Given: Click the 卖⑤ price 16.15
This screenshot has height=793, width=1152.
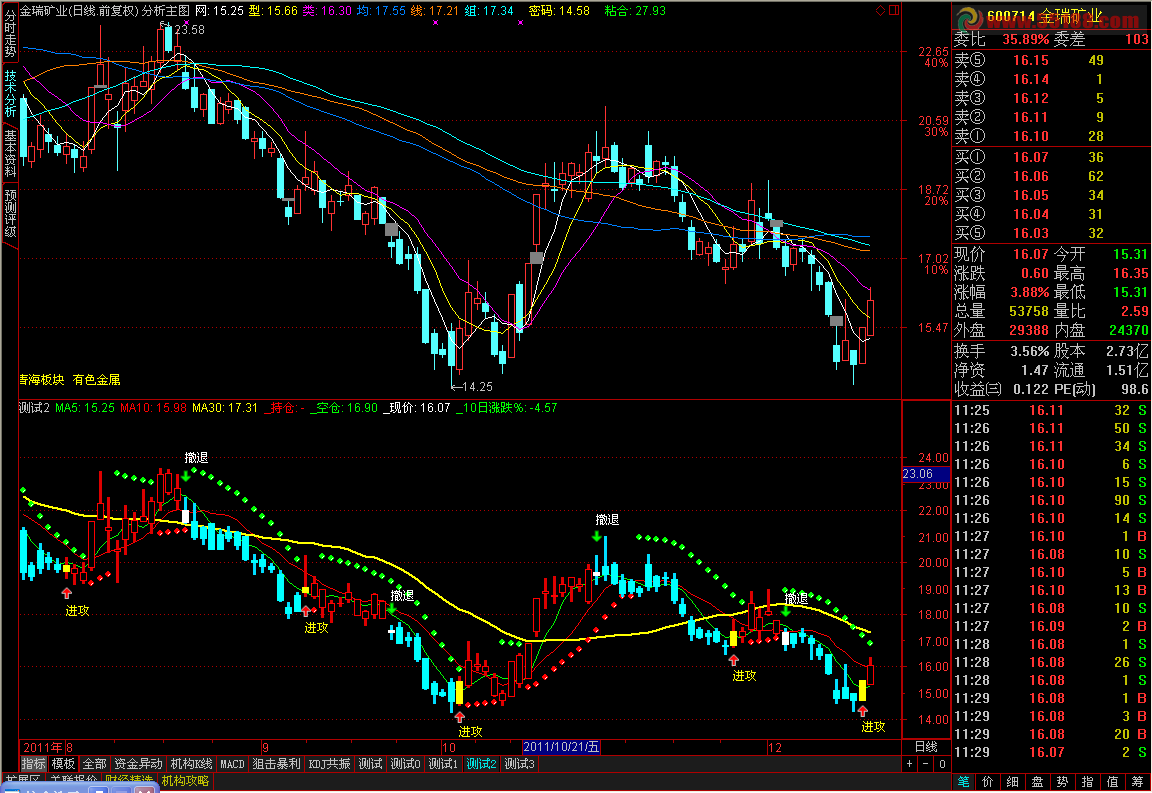Looking at the screenshot, I should point(1031,60).
